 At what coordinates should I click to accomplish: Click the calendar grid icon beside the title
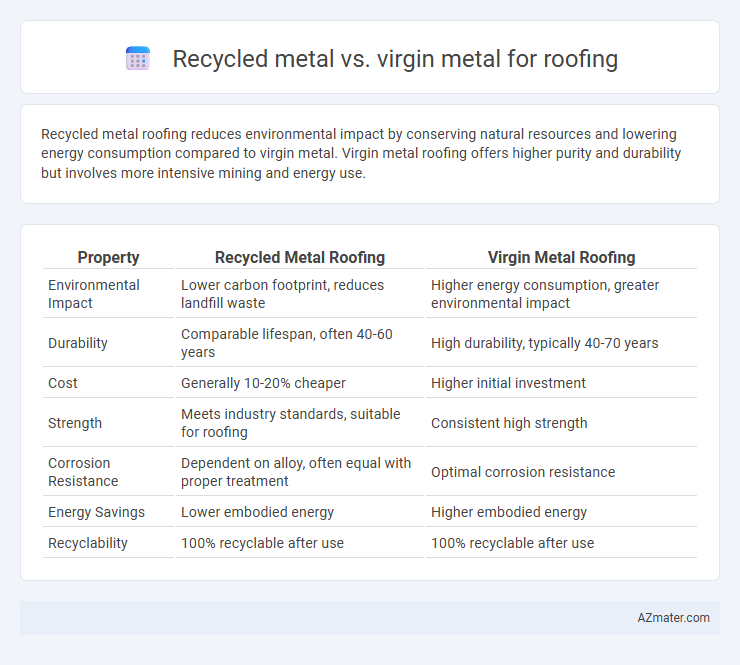tap(138, 59)
